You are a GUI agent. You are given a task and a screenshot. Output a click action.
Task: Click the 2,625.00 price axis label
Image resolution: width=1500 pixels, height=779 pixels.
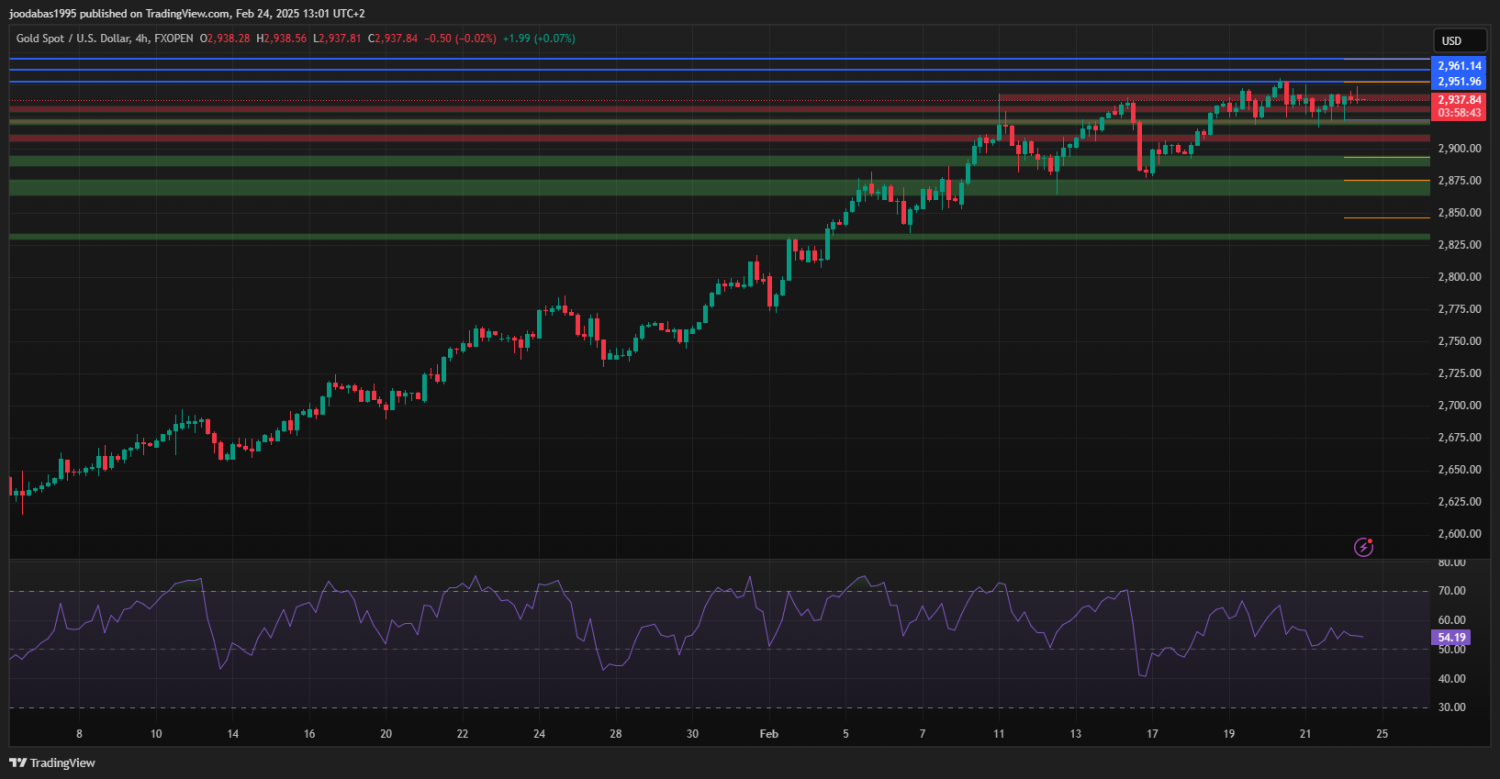[1458, 502]
